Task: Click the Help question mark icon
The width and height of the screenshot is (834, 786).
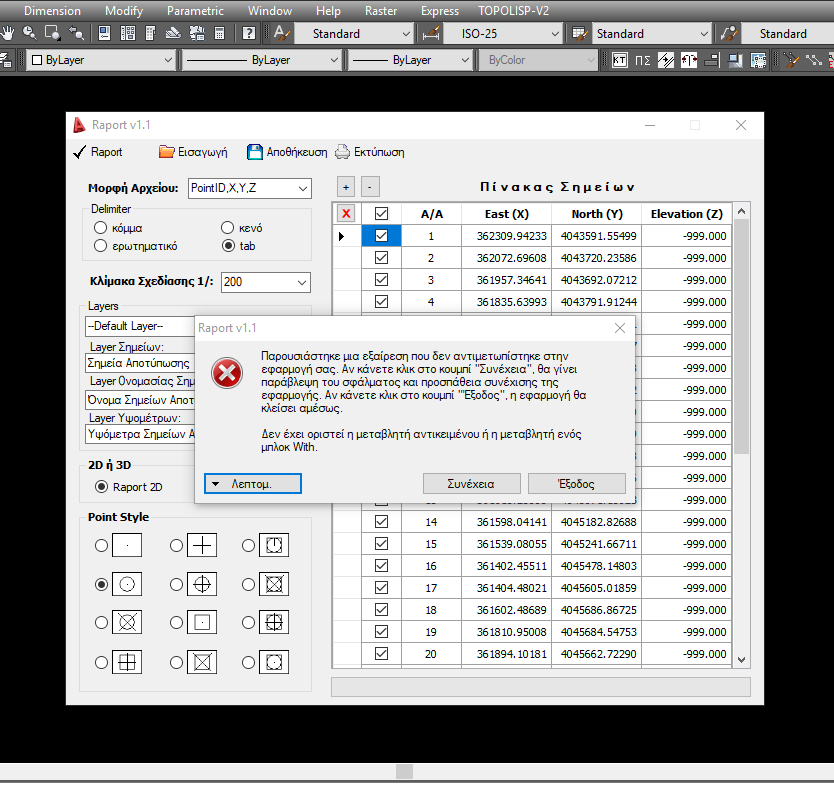Action: point(248,34)
